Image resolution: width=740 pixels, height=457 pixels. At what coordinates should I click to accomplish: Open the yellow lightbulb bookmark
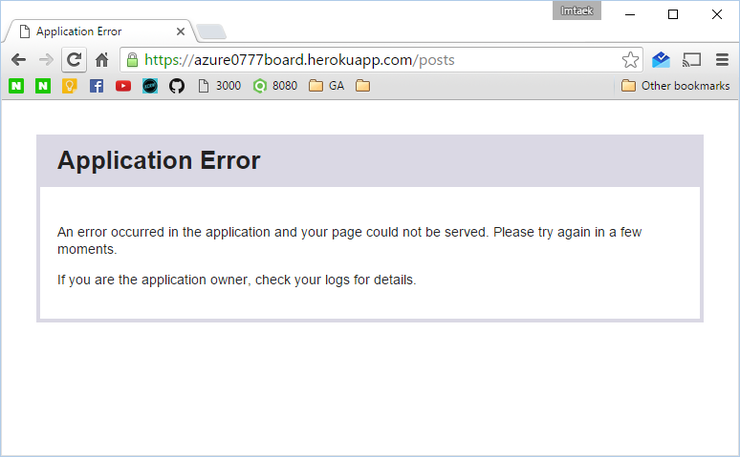[x=69, y=86]
